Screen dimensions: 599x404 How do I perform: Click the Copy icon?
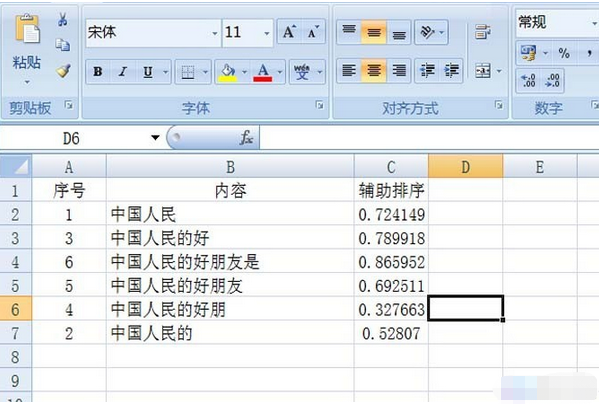coord(63,45)
